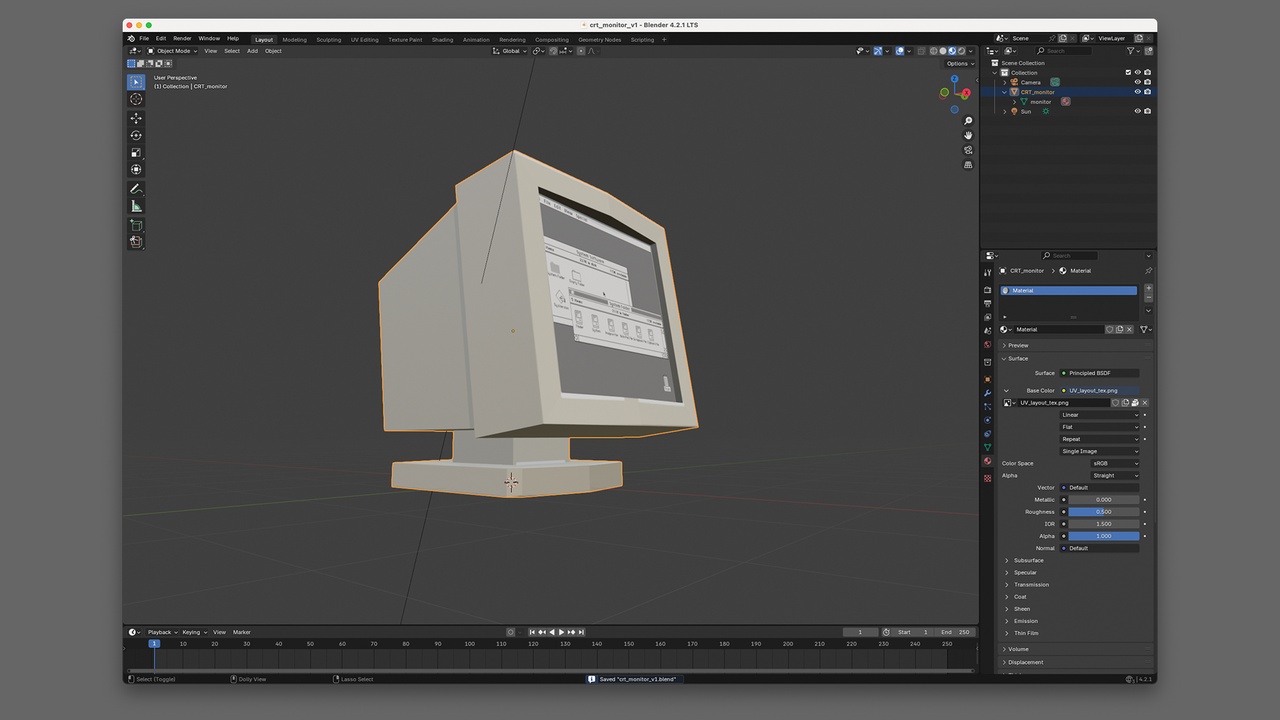Open the Render menu

[182, 38]
